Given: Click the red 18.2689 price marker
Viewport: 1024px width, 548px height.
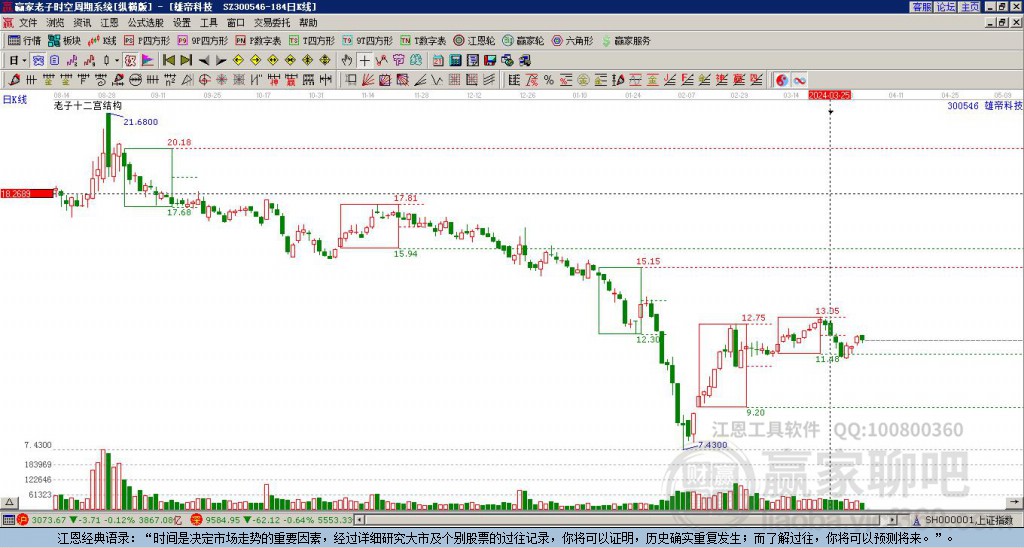Looking at the screenshot, I should click(x=27, y=193).
